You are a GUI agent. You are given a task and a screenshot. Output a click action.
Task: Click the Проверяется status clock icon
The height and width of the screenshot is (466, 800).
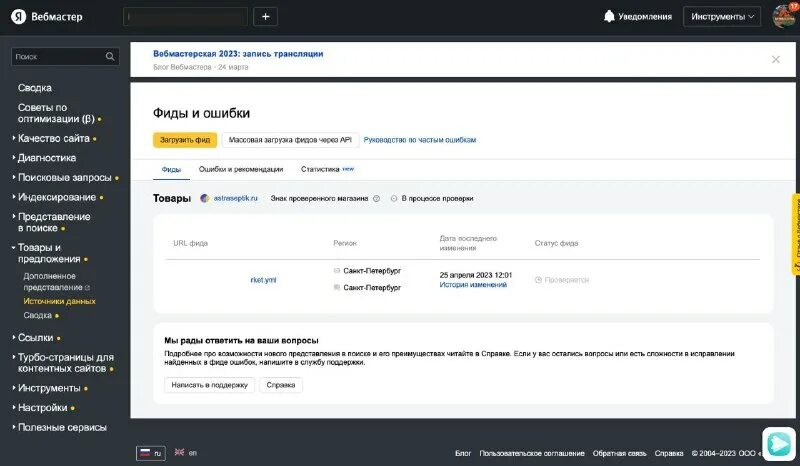click(x=538, y=280)
